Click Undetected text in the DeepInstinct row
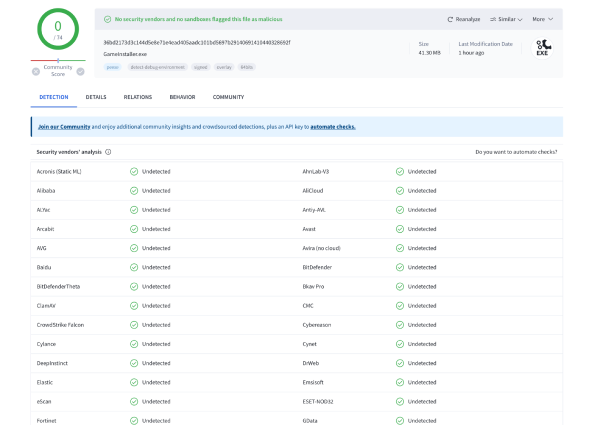600x425 pixels. 156,363
